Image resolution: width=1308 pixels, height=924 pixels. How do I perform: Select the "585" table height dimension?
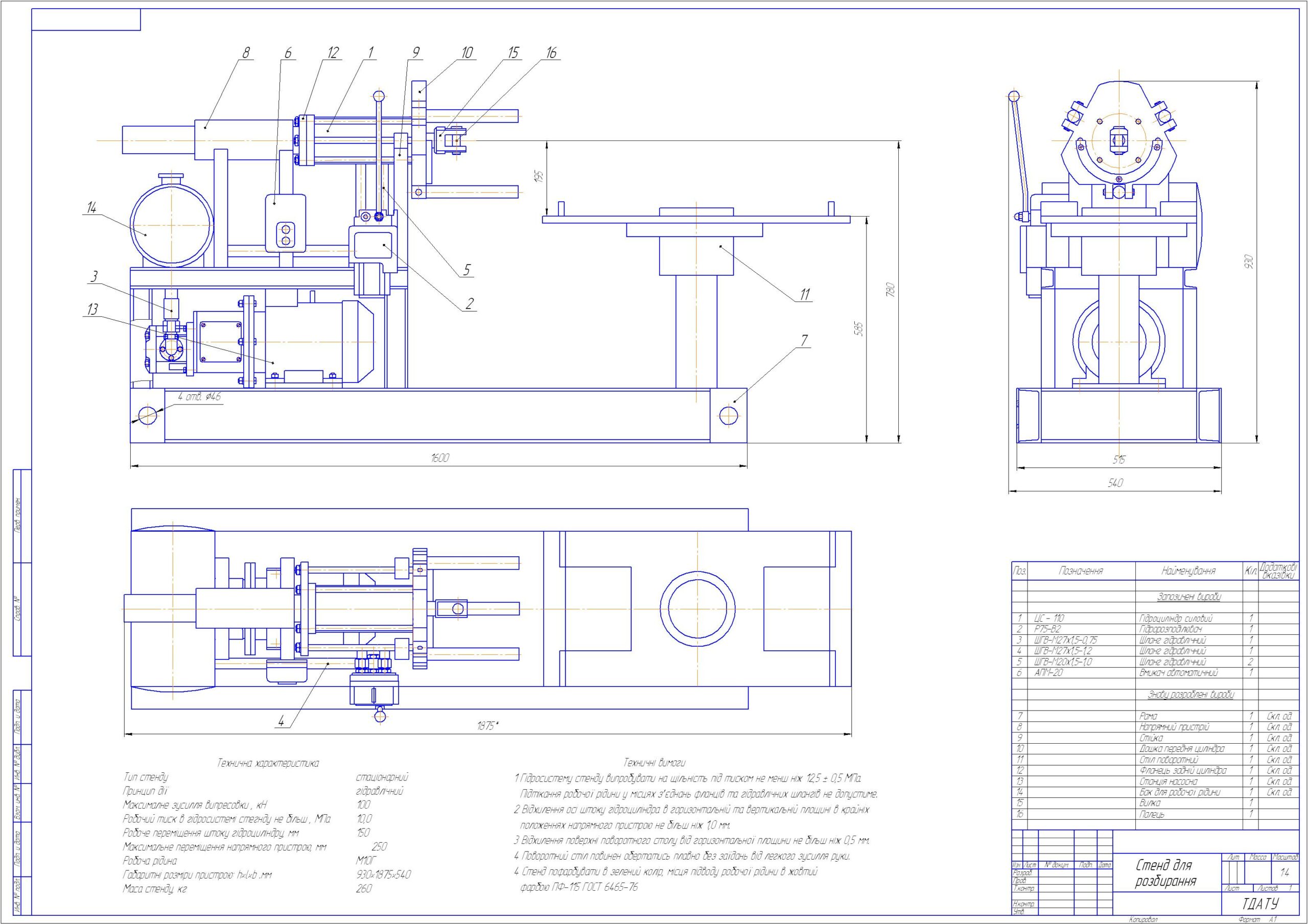click(859, 329)
